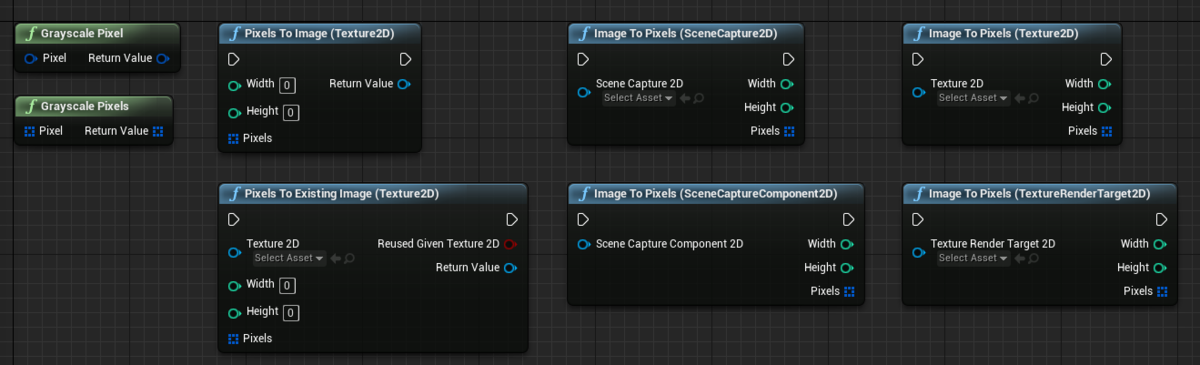Click Texture 2D input pin on Image To Pixels (Texture2D)

[919, 92]
